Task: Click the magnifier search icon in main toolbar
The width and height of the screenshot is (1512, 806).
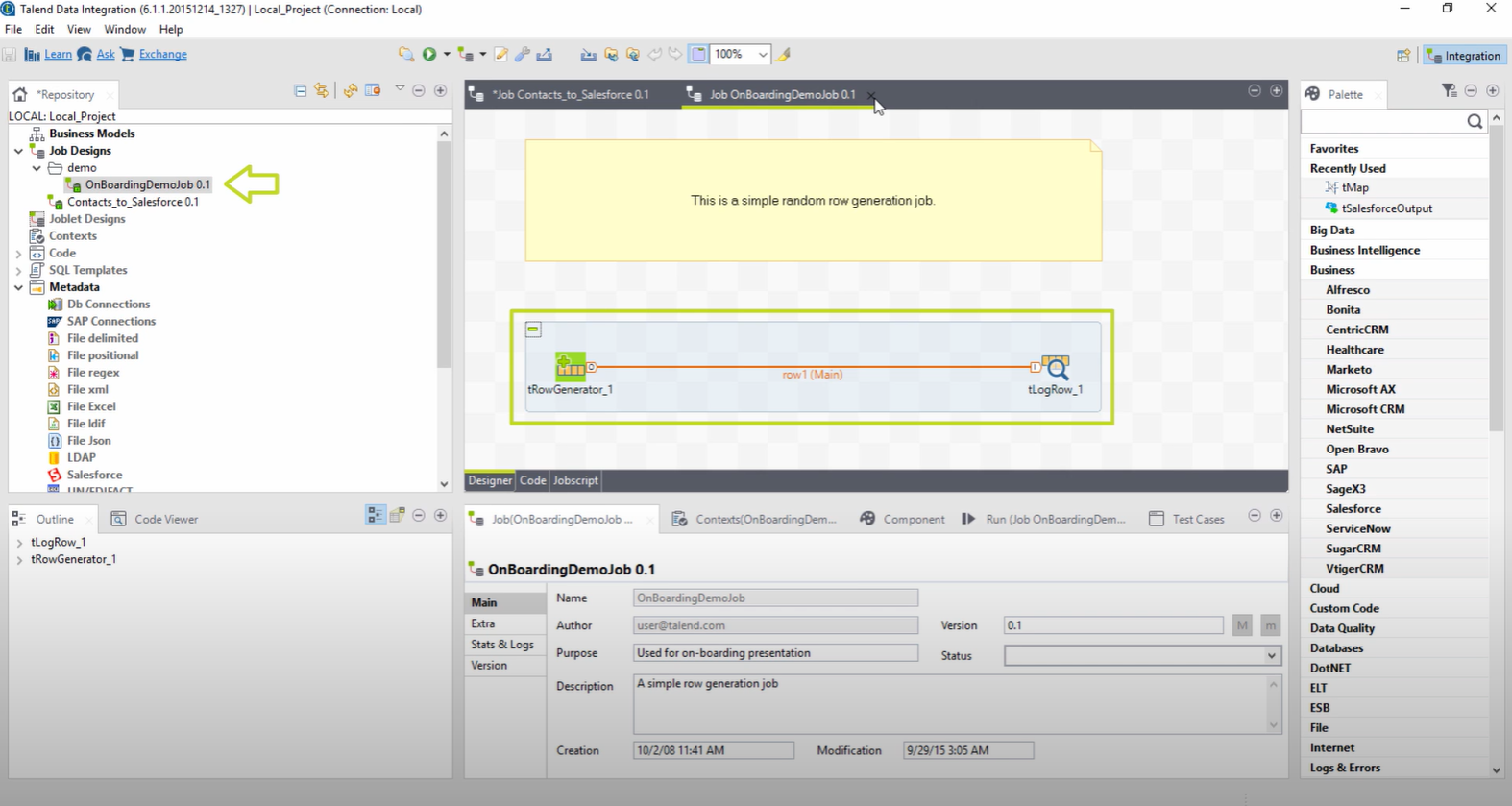Action: coord(406,55)
